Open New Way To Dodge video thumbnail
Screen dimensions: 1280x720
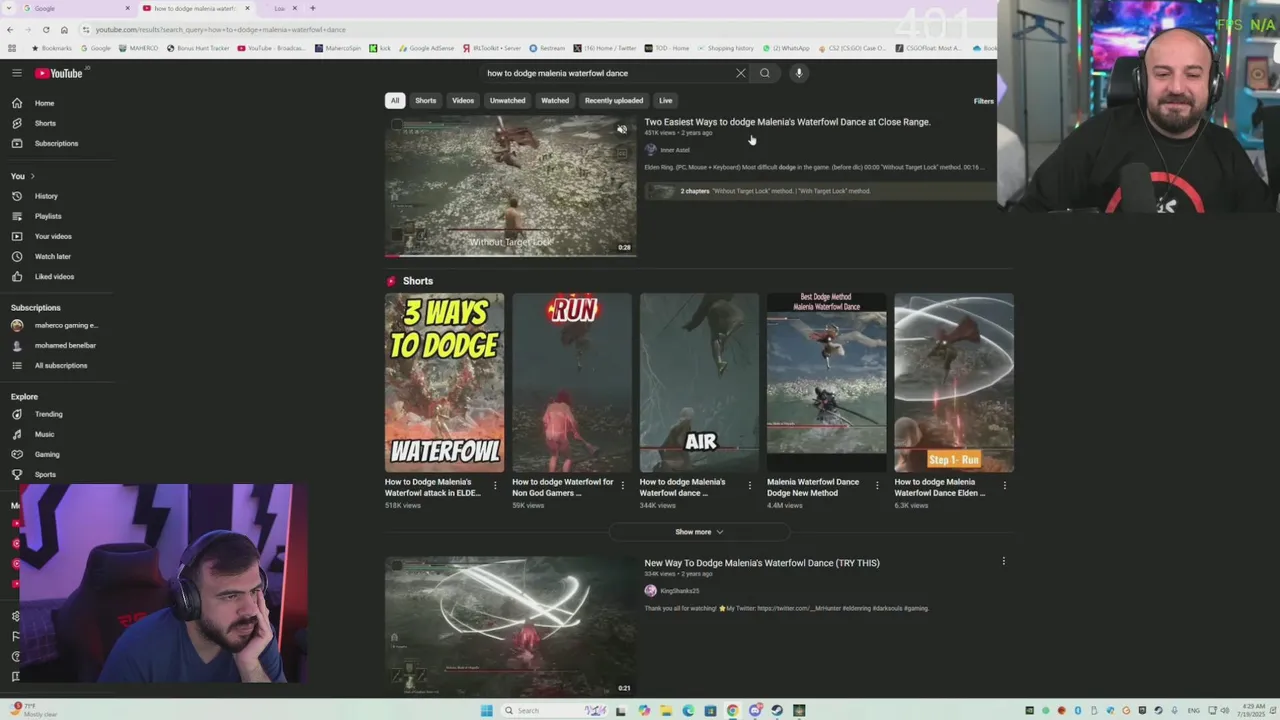coord(510,627)
